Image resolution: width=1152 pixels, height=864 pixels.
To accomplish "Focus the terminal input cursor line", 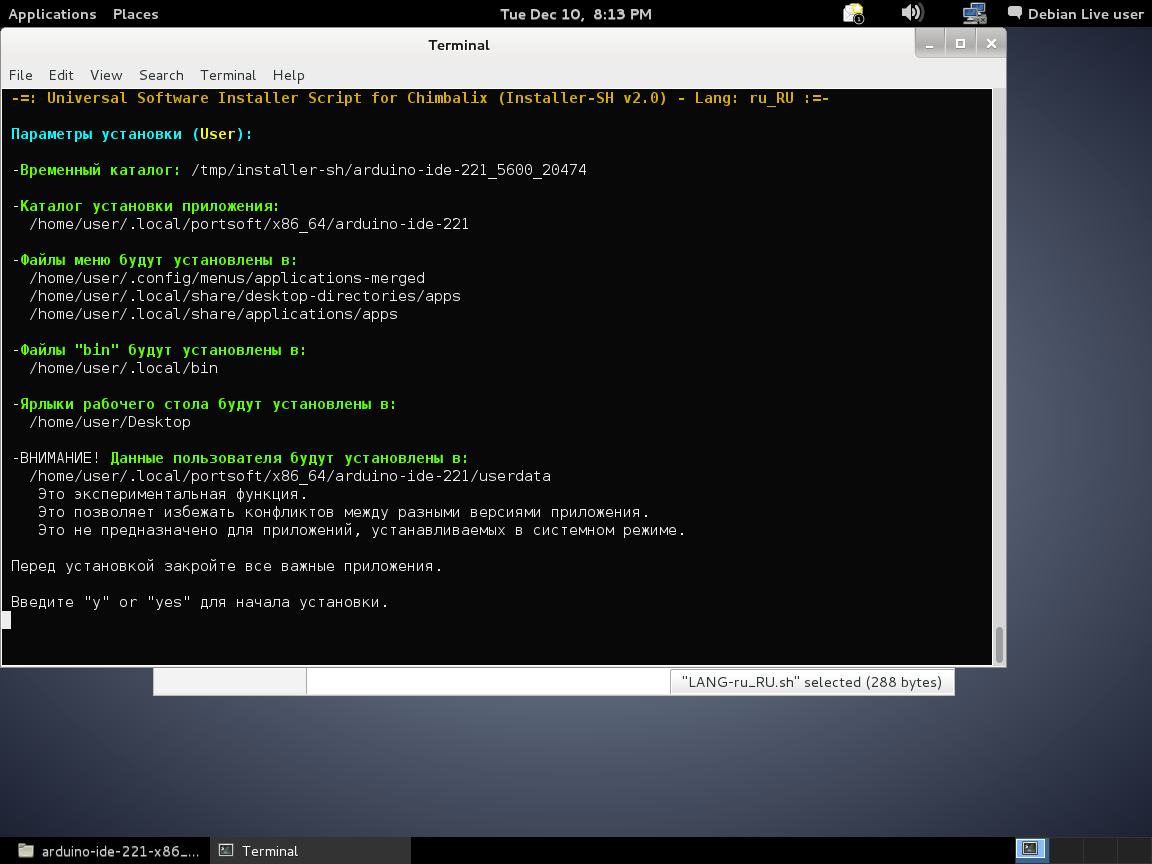I will pyautogui.click(x=7, y=620).
